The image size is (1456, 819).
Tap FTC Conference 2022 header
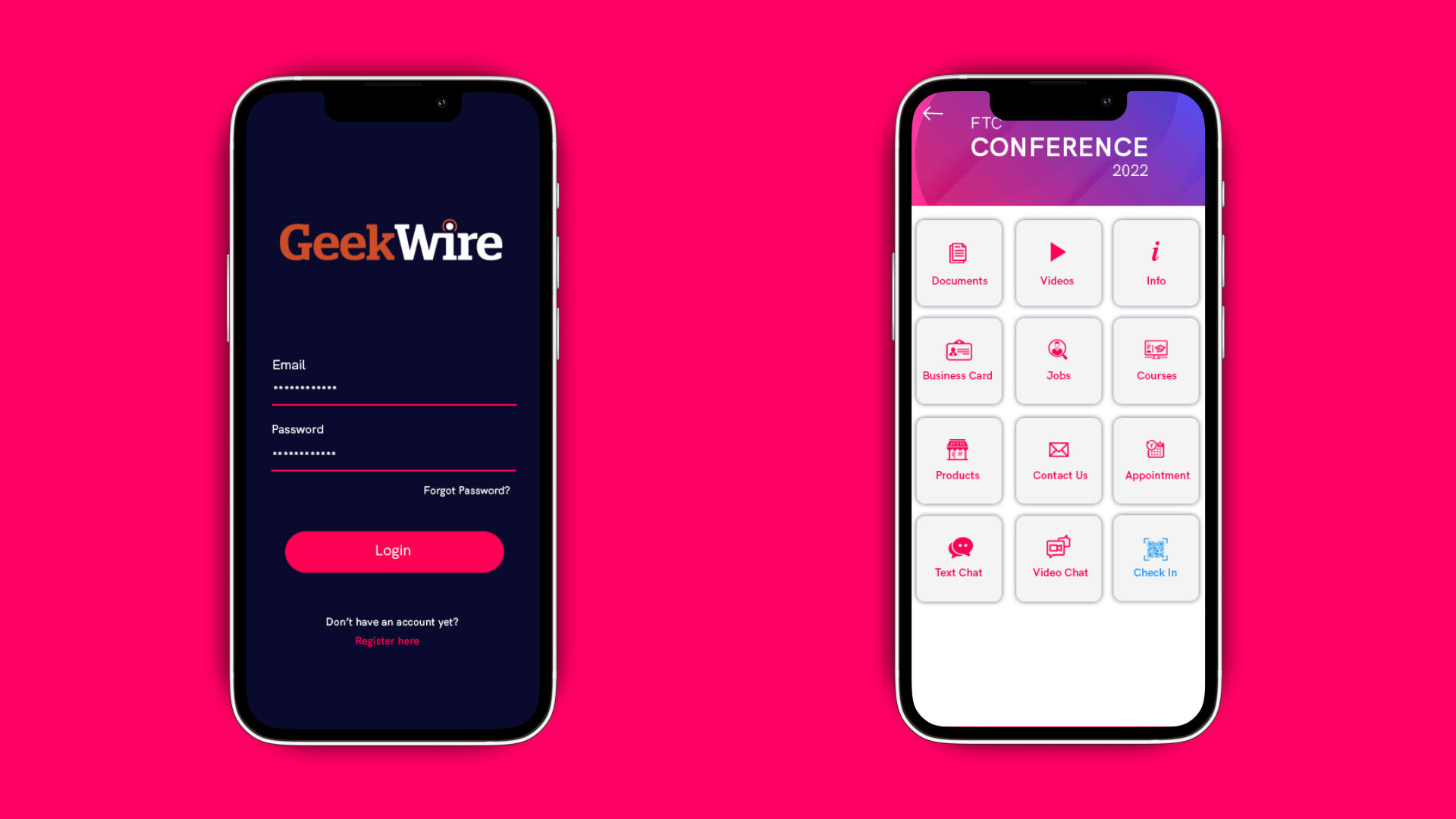click(1058, 146)
